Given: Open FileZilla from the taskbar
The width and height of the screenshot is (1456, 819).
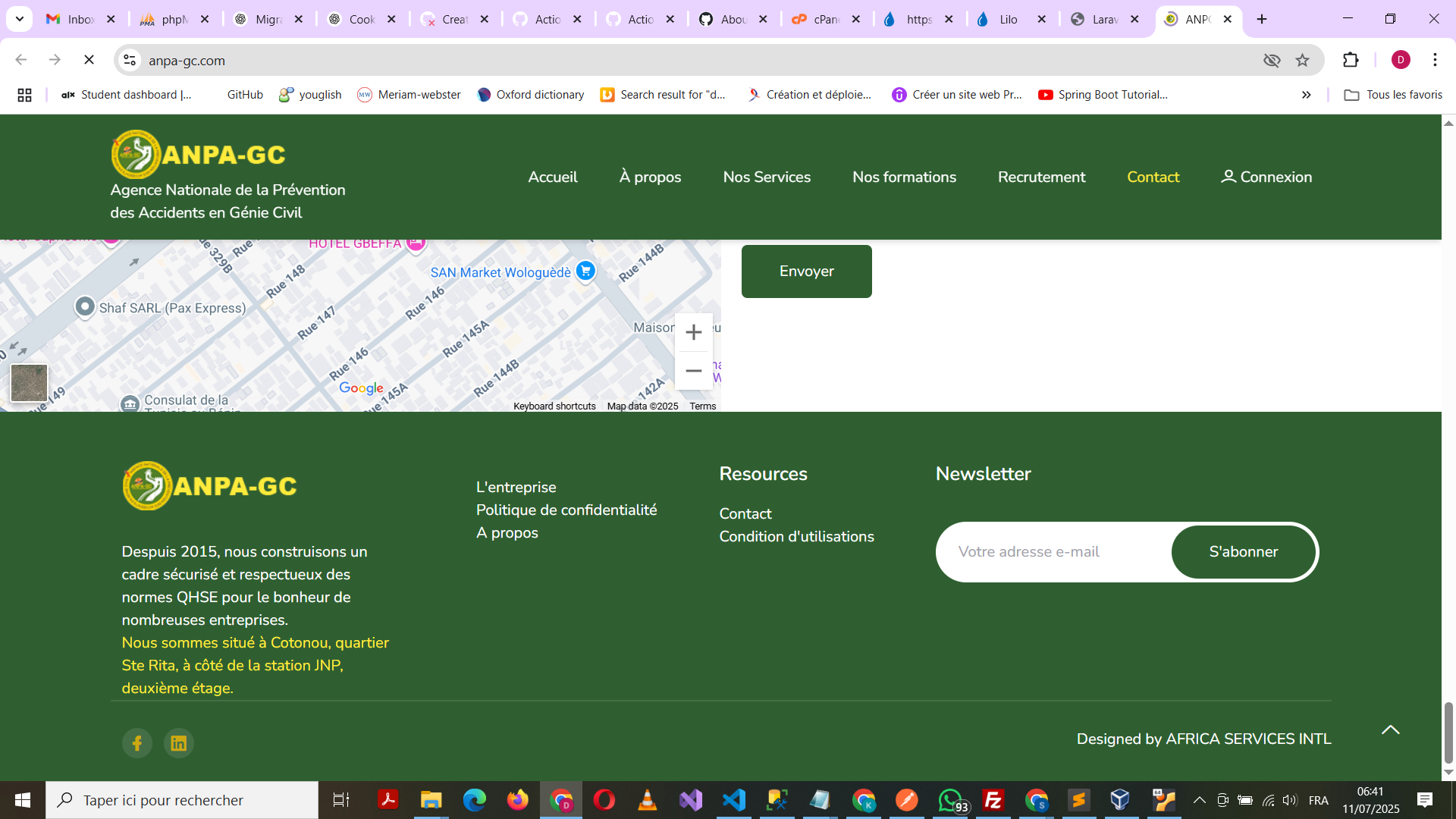Looking at the screenshot, I should coord(993,800).
